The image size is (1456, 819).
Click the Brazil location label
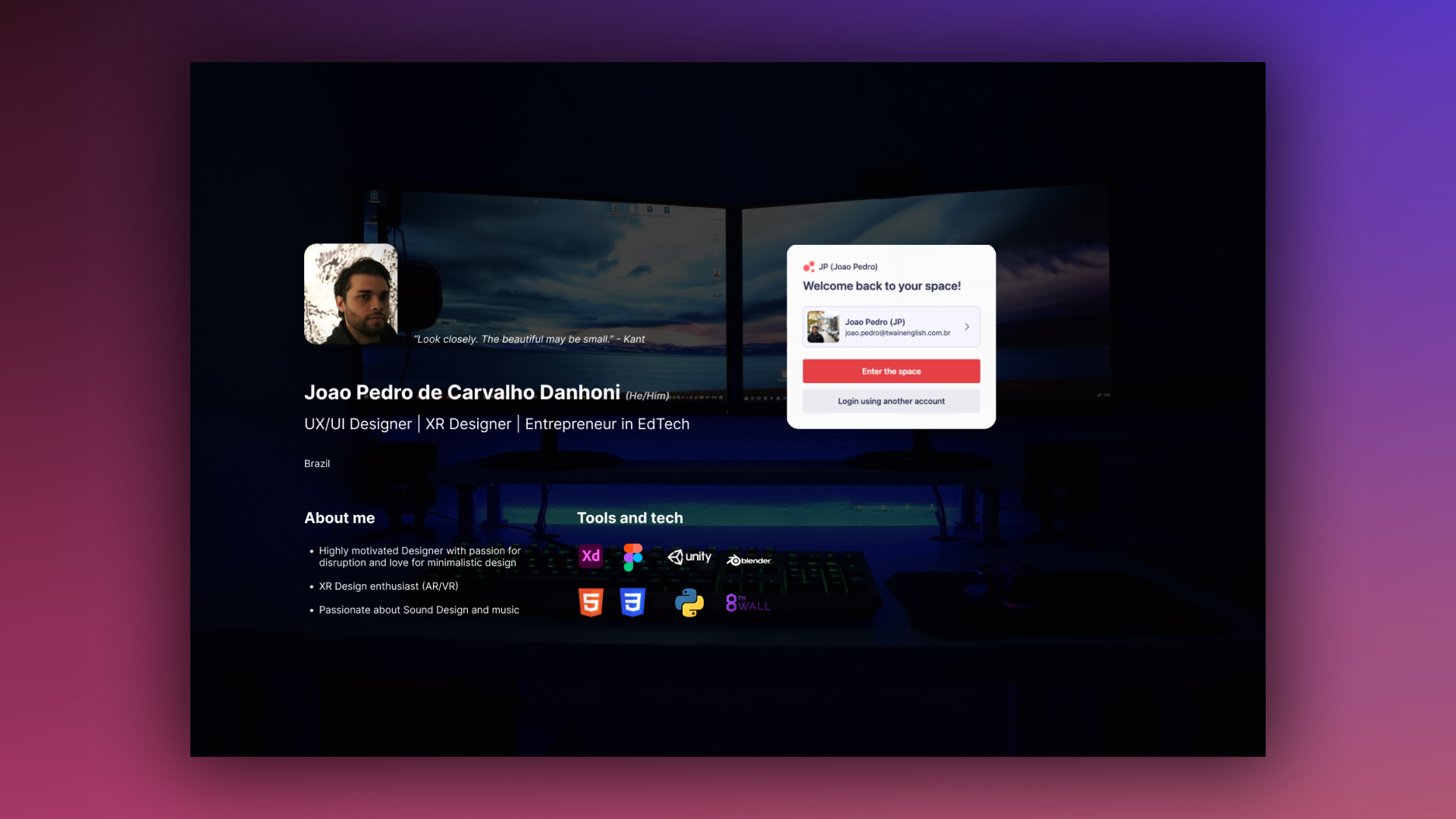coord(317,463)
